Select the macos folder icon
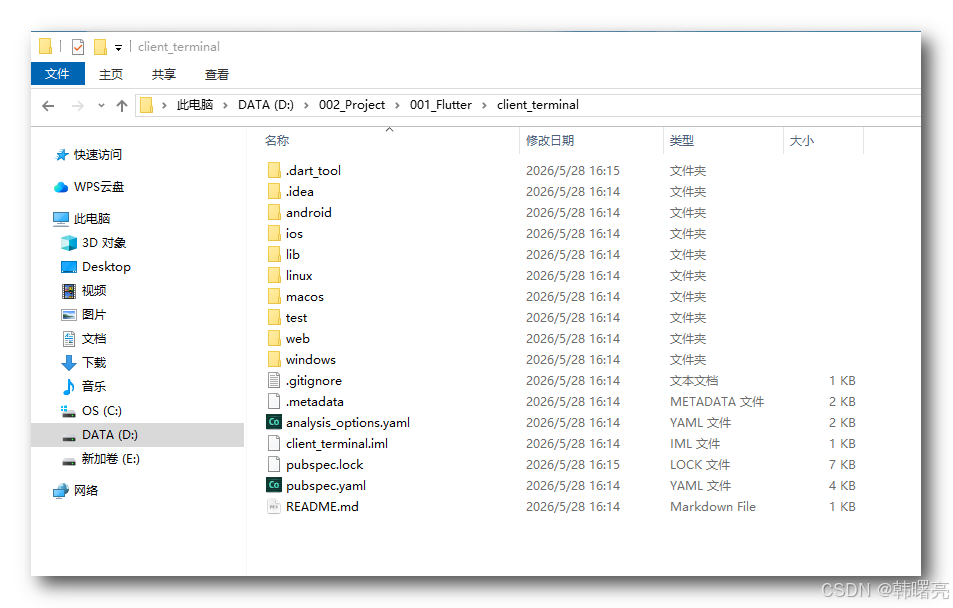The height and width of the screenshot is (608, 953). [x=274, y=297]
